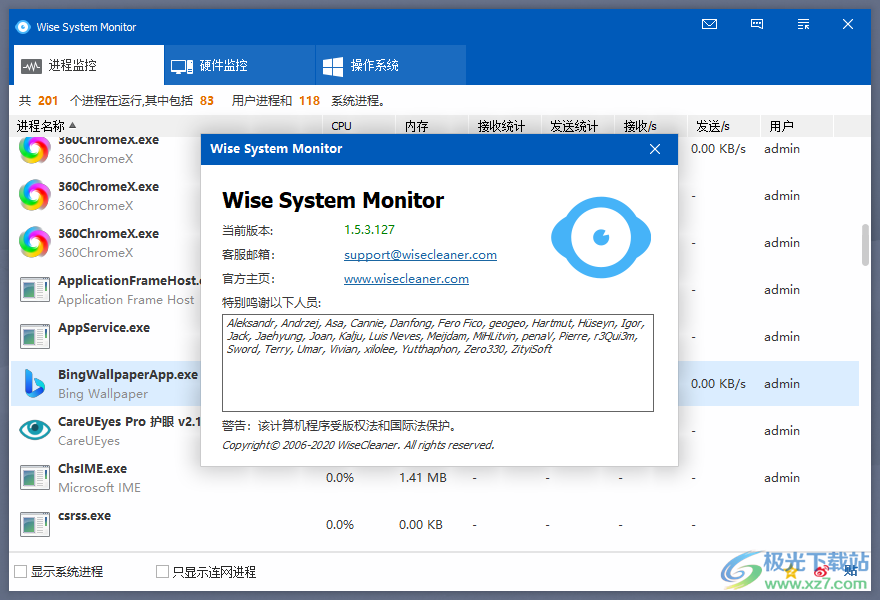Check the 只显示连网进程 option
This screenshot has width=880, height=600.
click(x=162, y=571)
